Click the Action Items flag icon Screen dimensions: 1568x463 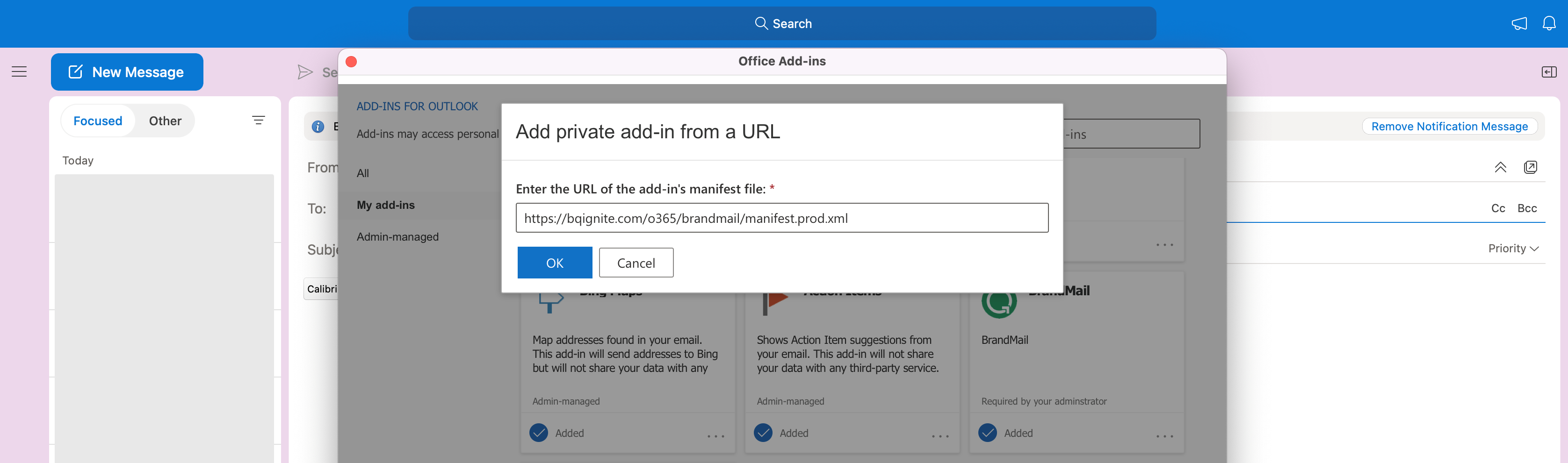pyautogui.click(x=774, y=304)
